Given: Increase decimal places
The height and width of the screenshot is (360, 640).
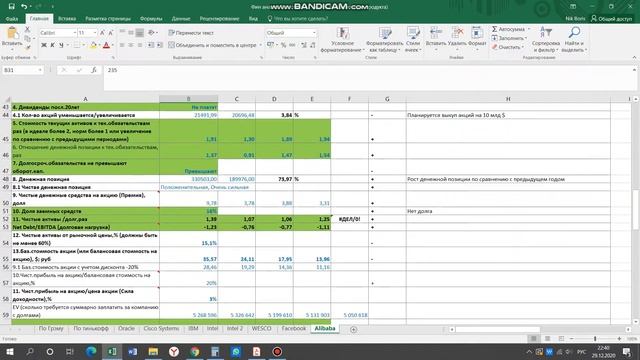Looking at the screenshot, I should [x=304, y=45].
